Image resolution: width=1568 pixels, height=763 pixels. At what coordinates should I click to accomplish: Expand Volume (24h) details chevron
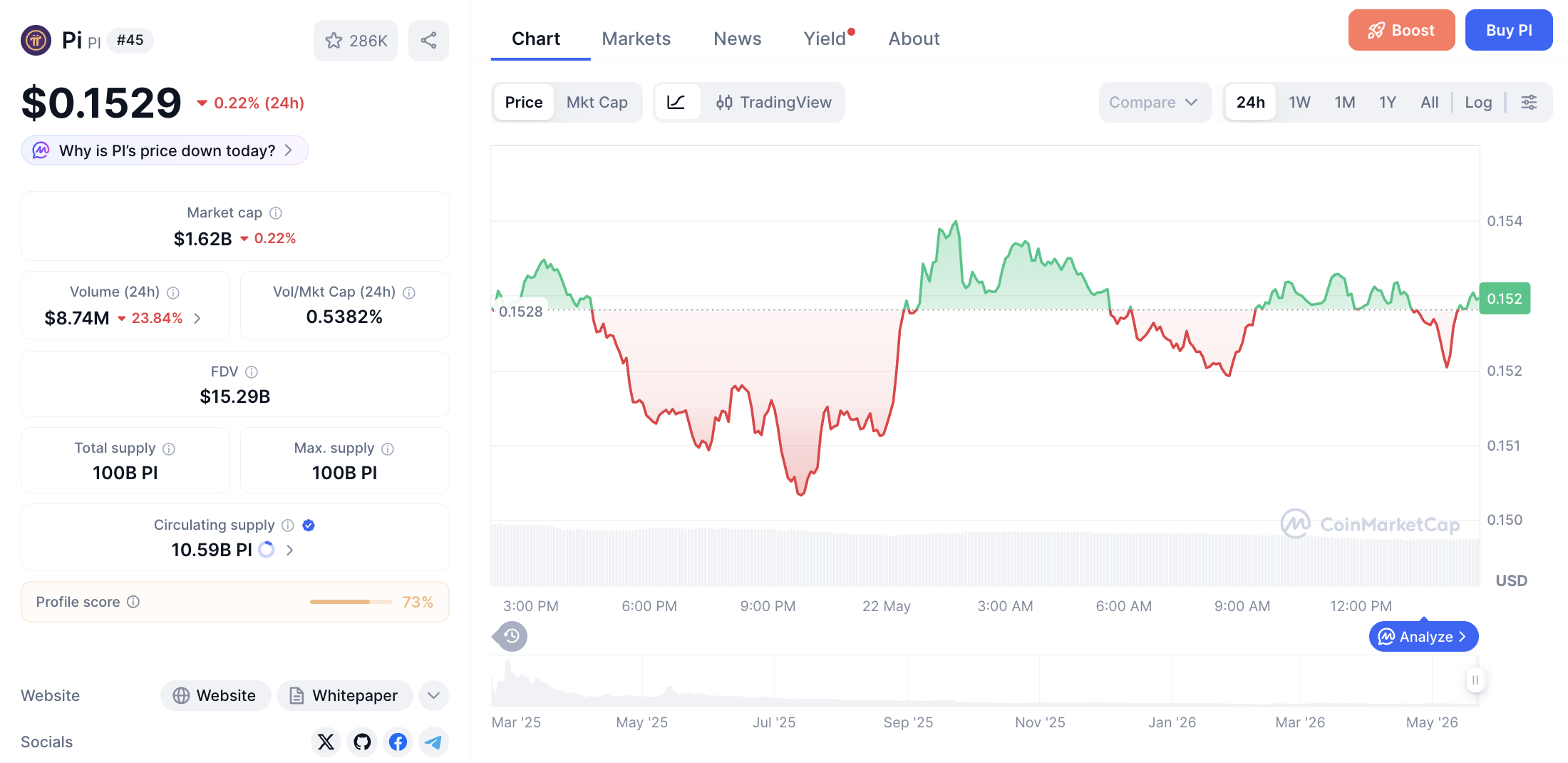coord(197,318)
